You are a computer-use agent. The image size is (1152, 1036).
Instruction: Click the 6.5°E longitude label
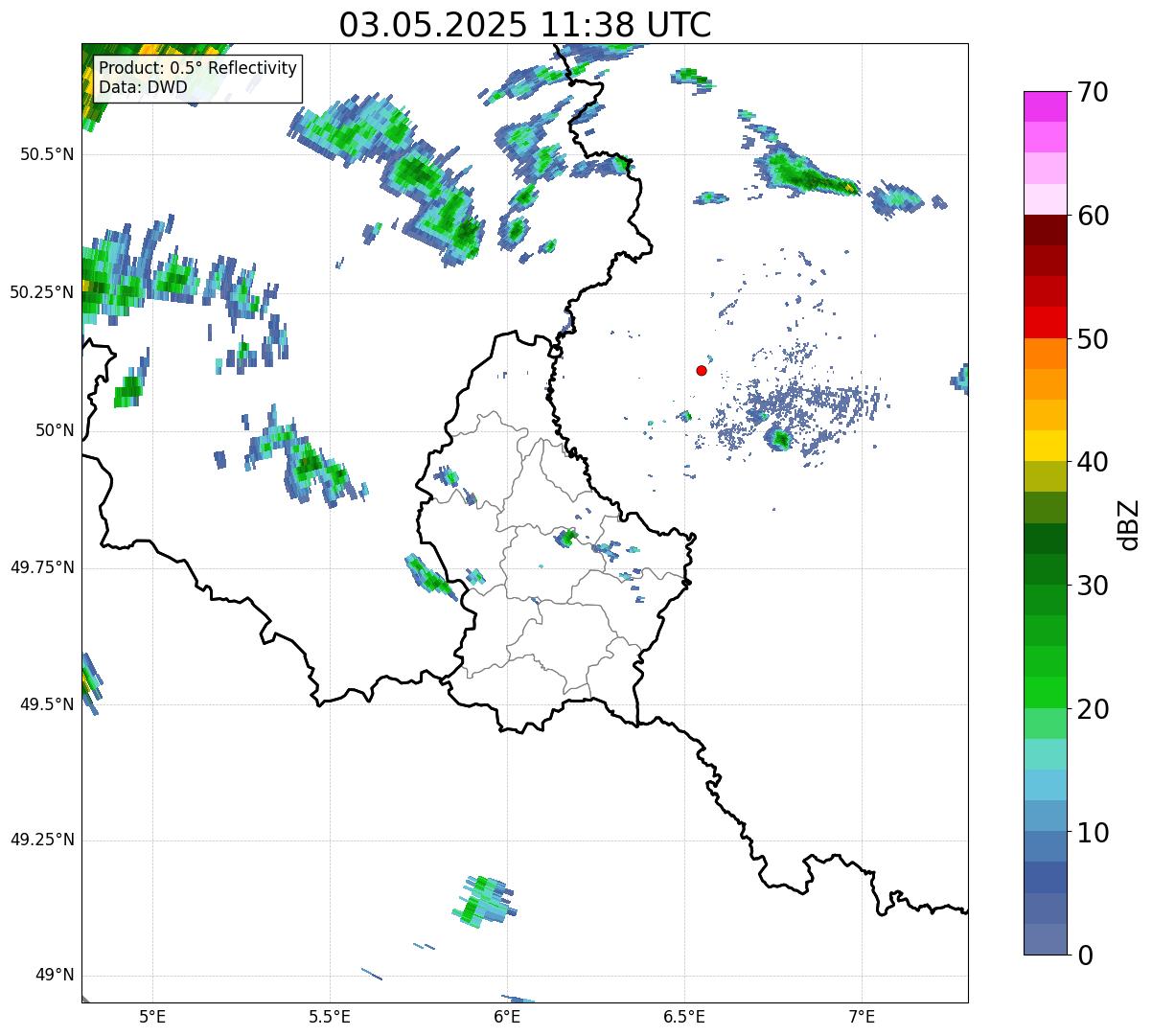pyautogui.click(x=685, y=1017)
